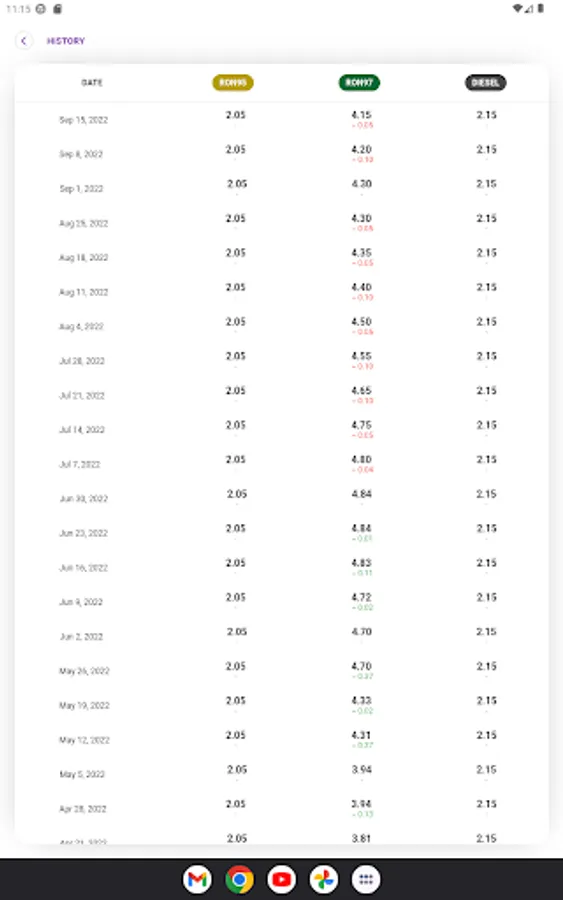Select RON97 price 4.84 on Jun 30
Viewport: 563px width, 900px height.
[x=362, y=494]
